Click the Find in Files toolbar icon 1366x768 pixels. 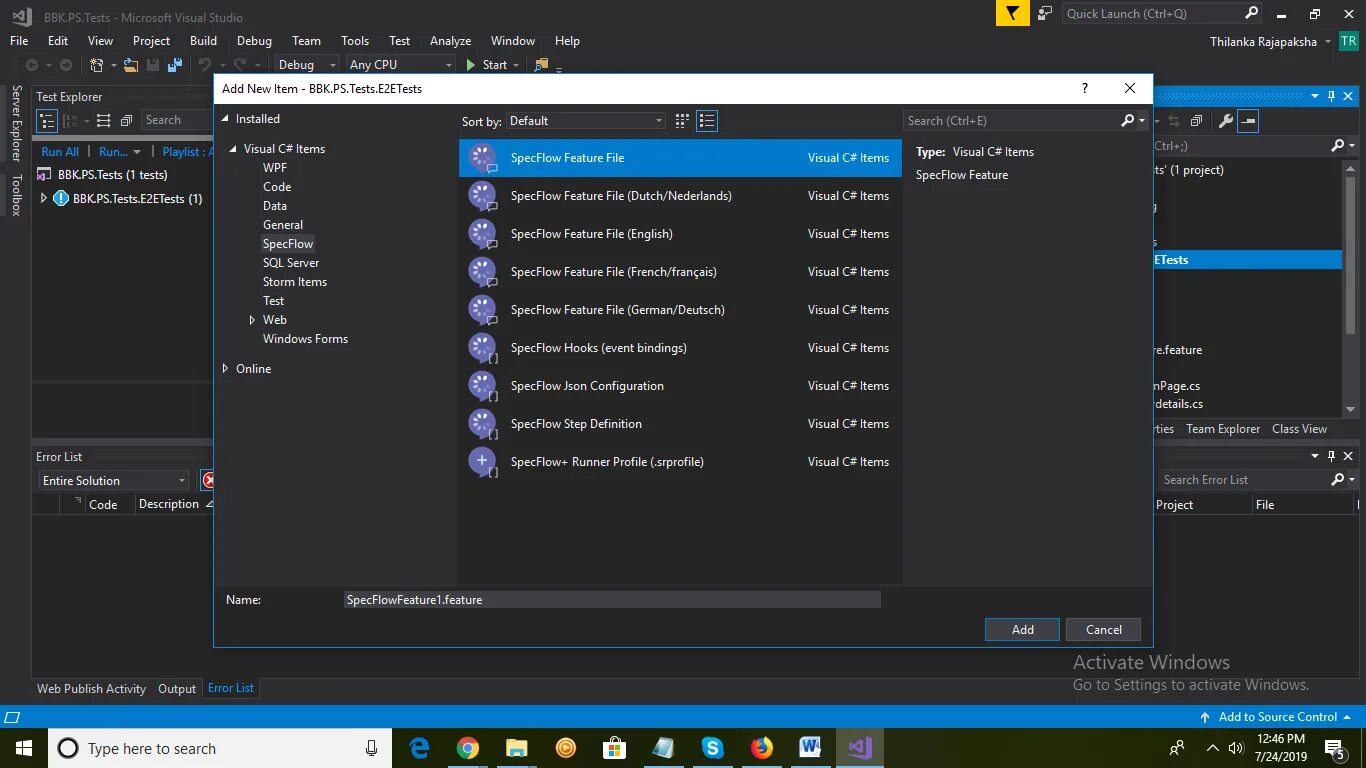coord(541,65)
